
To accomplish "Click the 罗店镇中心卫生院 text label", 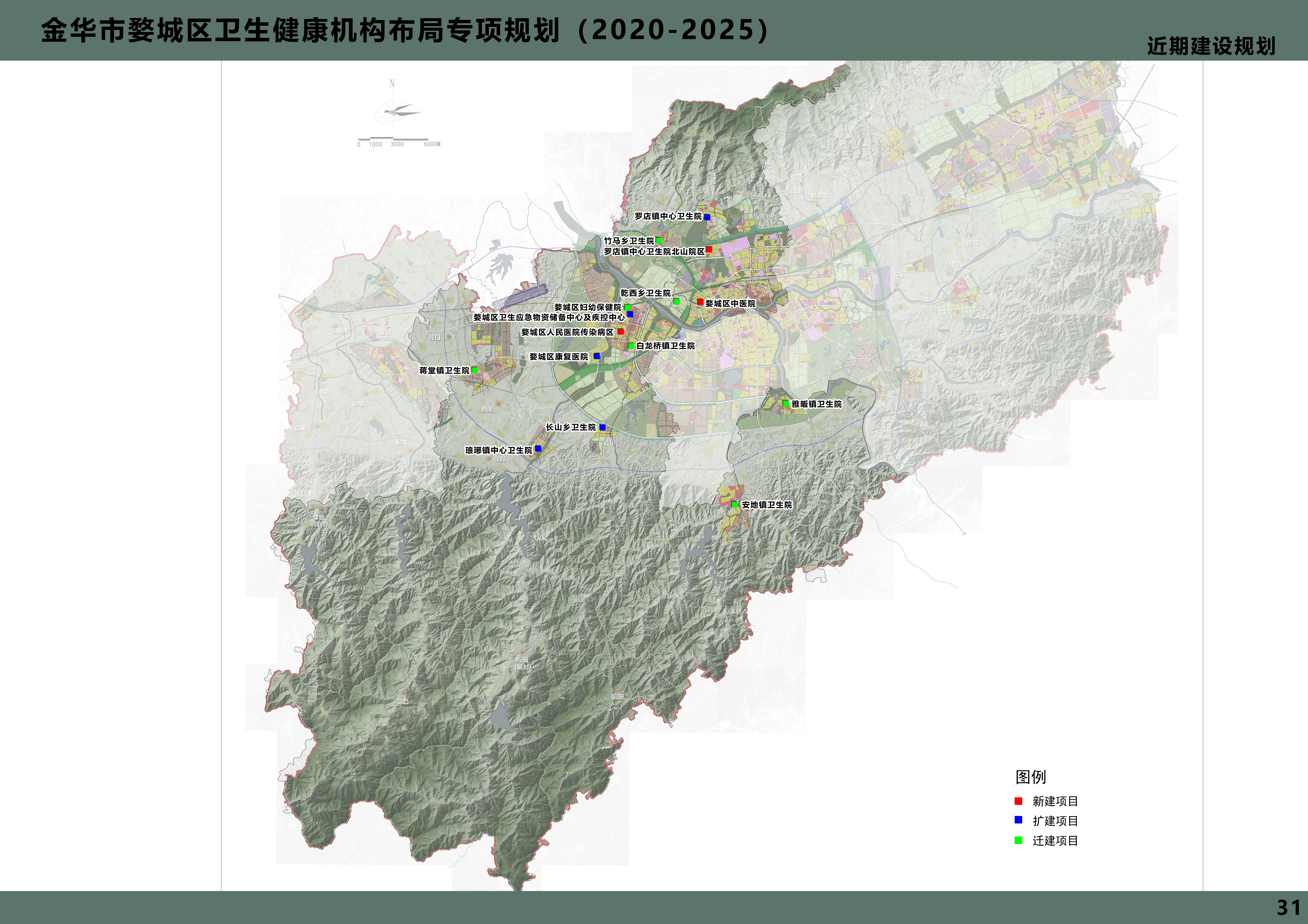I will click(668, 217).
